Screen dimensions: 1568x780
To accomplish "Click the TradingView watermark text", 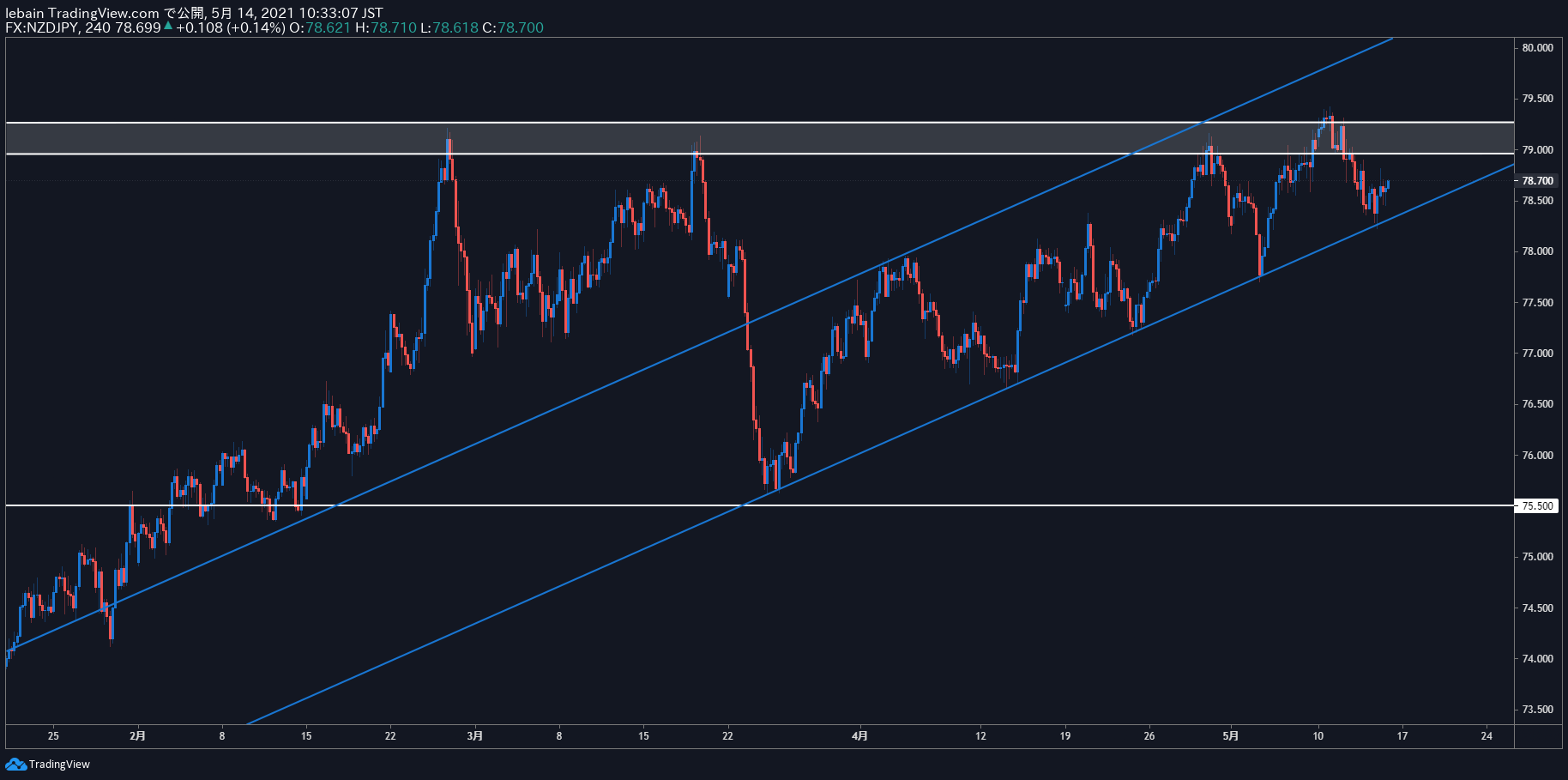I will click(59, 764).
